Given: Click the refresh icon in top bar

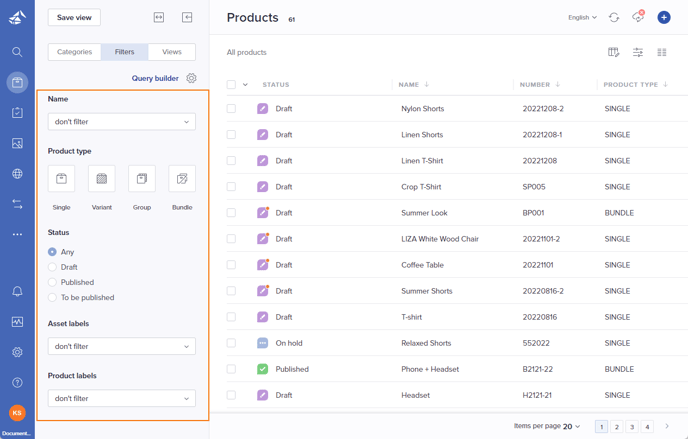Looking at the screenshot, I should [x=614, y=18].
